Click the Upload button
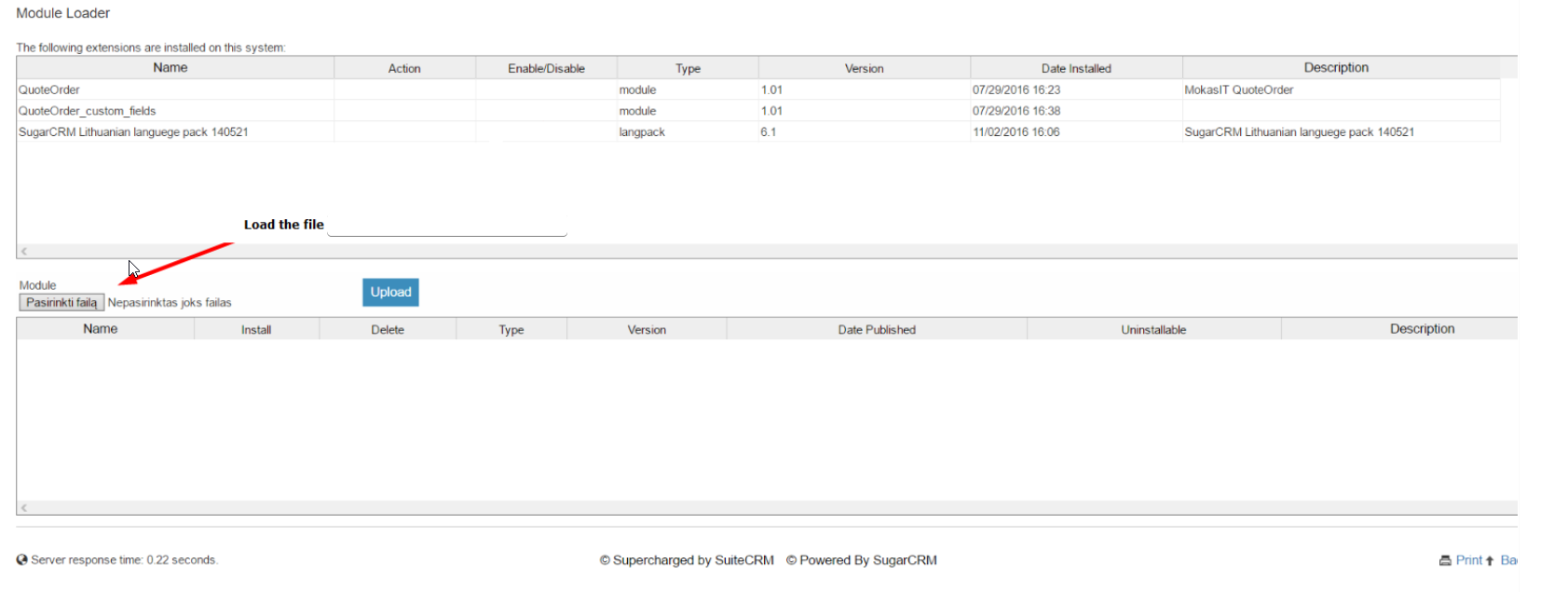The height and width of the screenshot is (592, 1568). (390, 292)
